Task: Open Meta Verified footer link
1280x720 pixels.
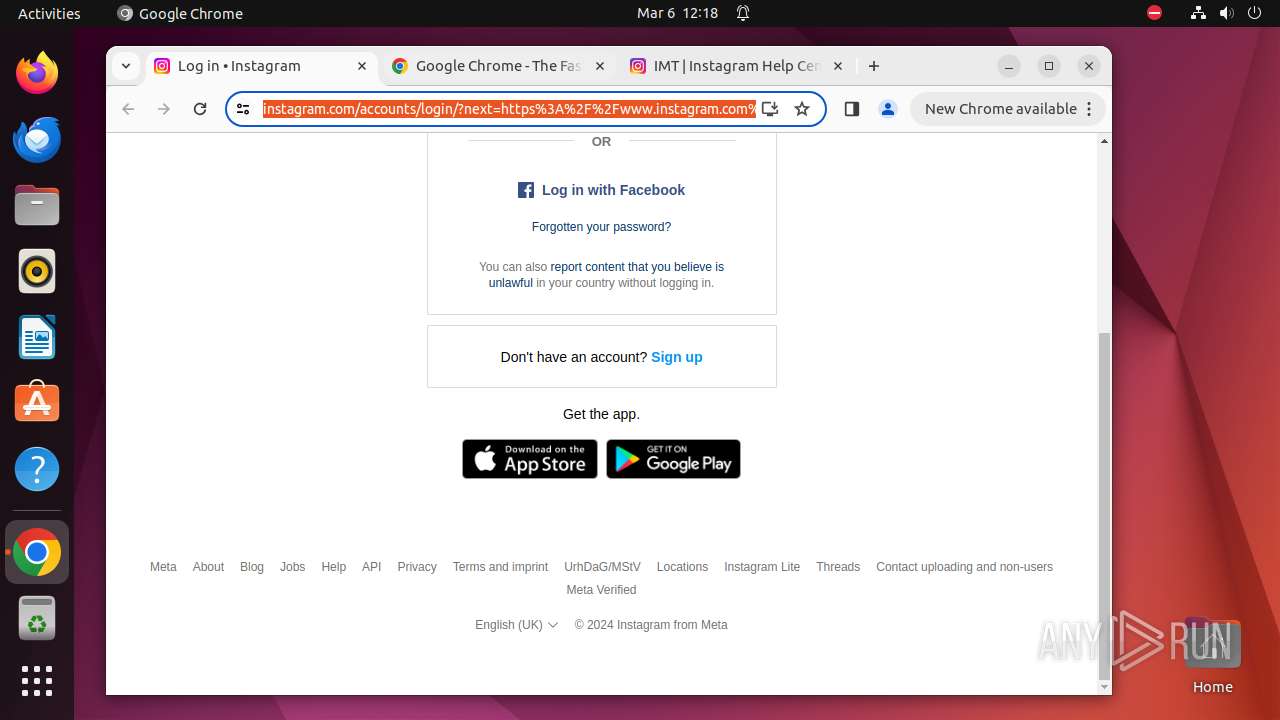Action: [x=601, y=590]
